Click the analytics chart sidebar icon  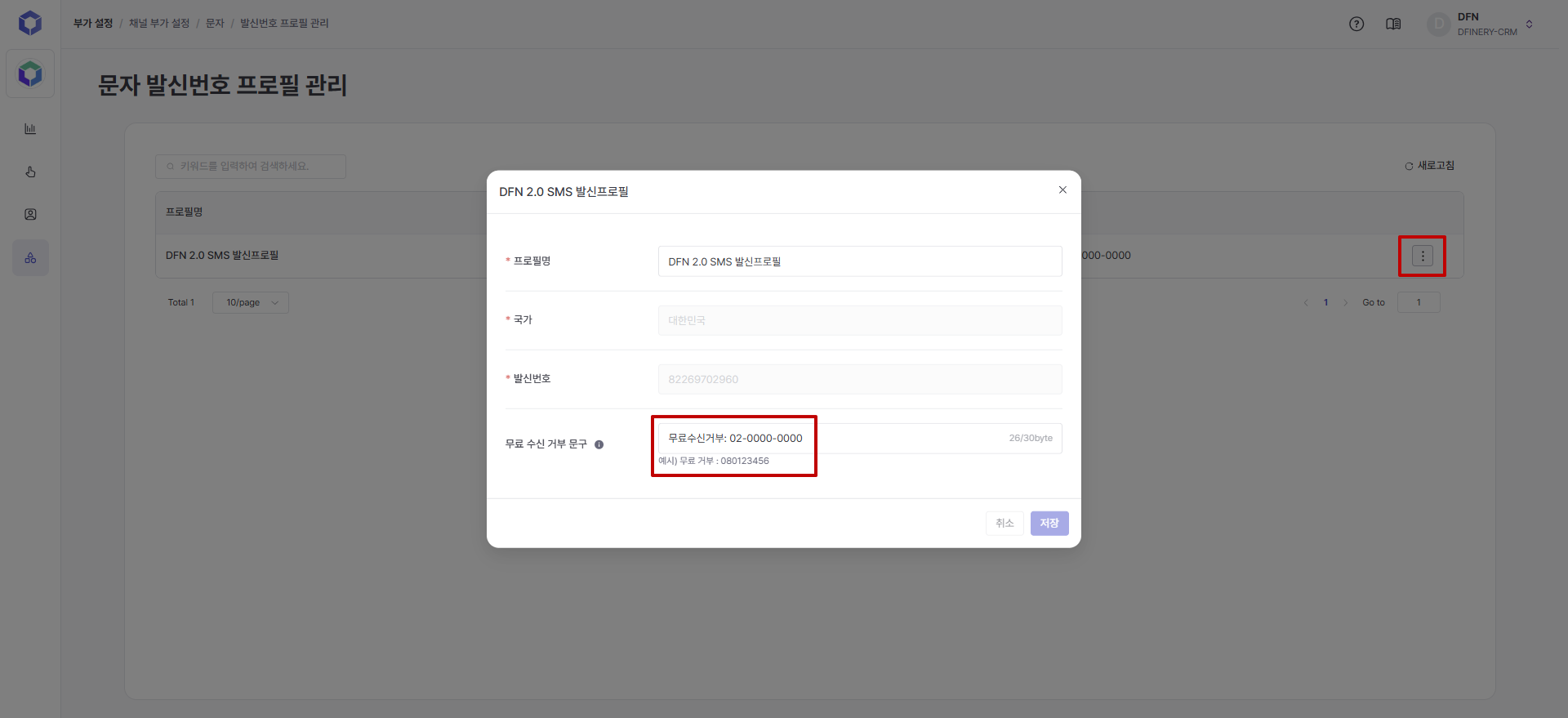(x=30, y=129)
